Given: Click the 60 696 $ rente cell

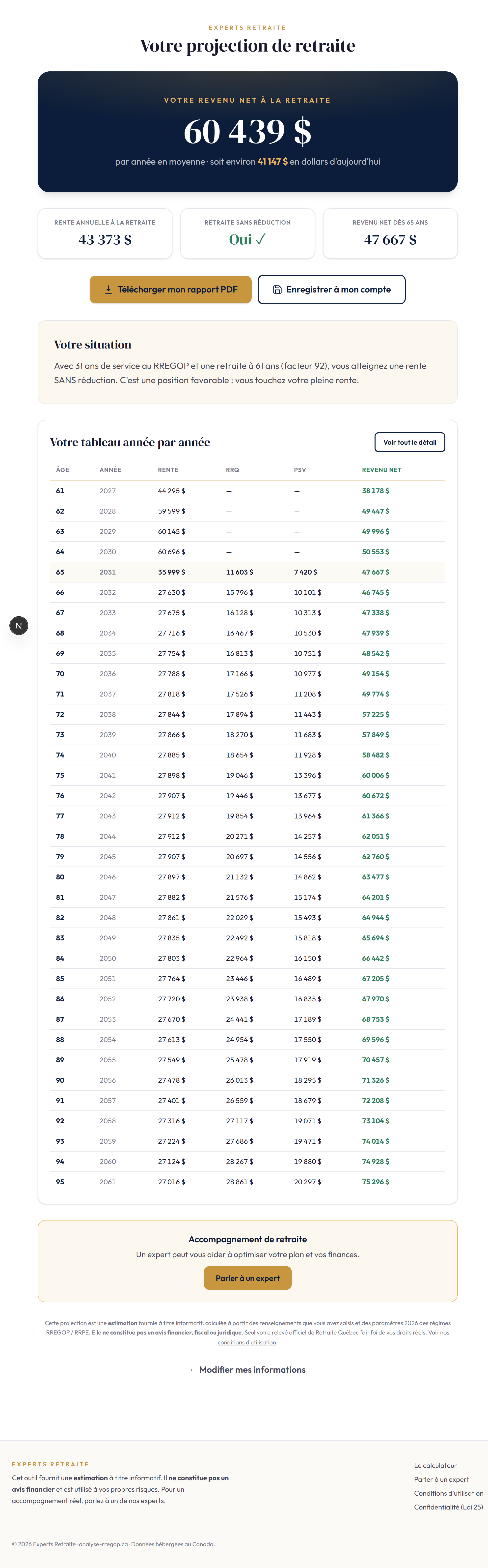Looking at the screenshot, I should pyautogui.click(x=172, y=552).
